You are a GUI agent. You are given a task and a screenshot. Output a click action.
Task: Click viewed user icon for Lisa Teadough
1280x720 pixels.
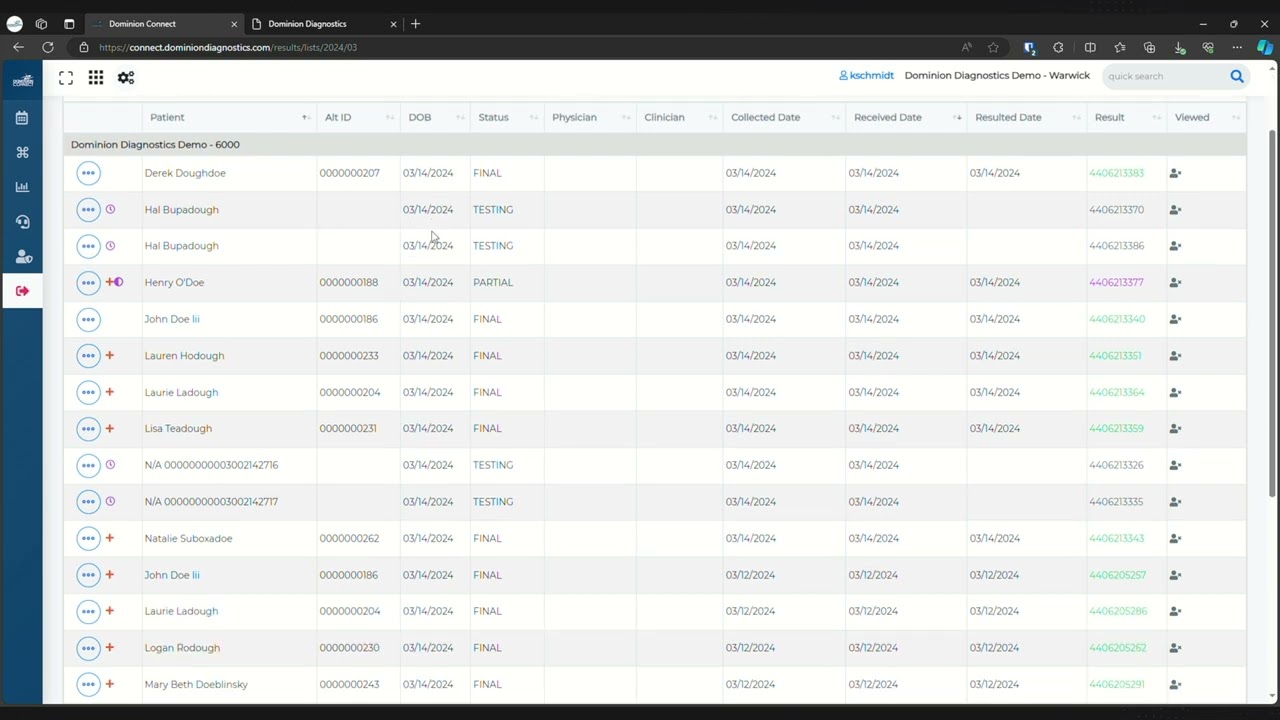(x=1175, y=428)
